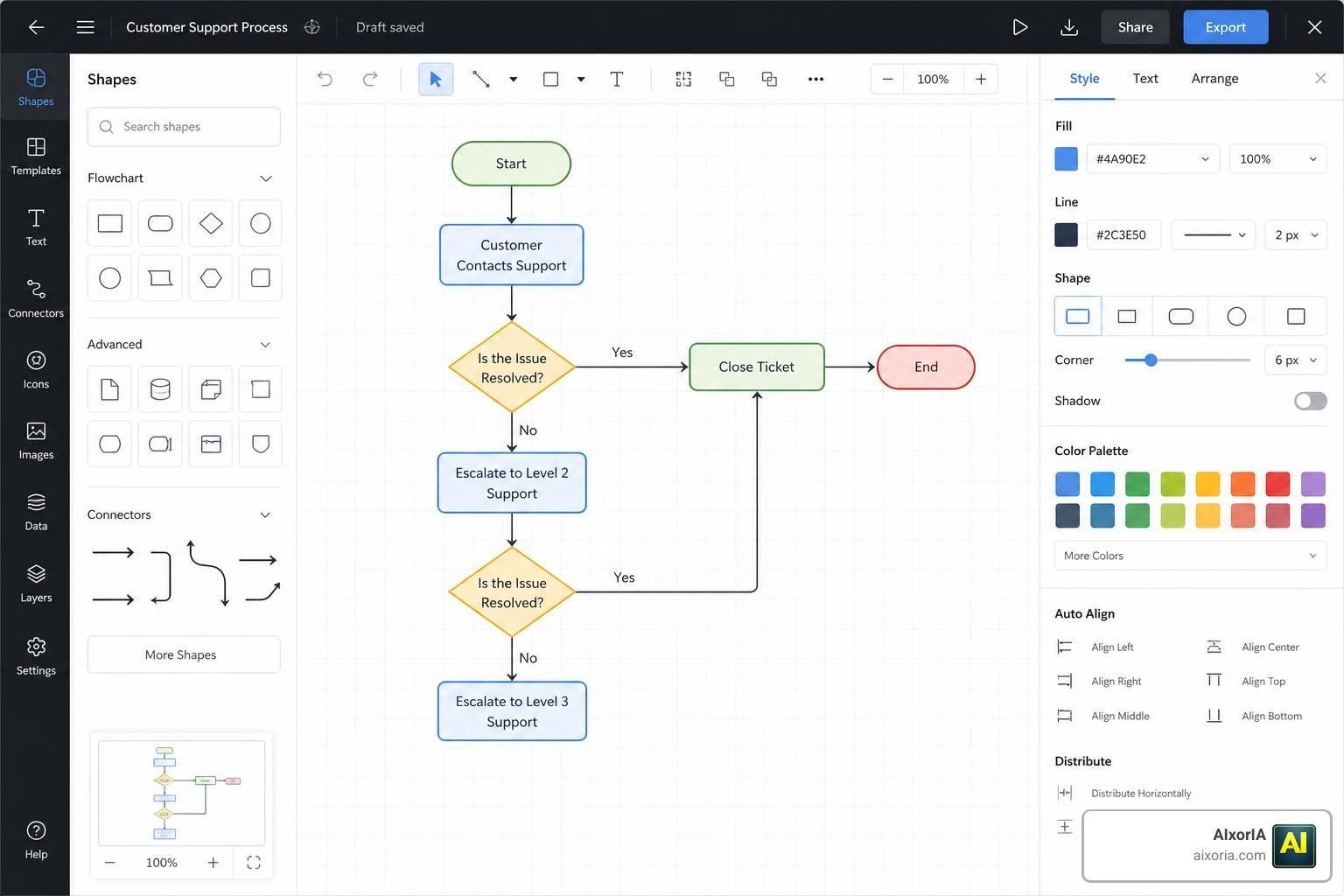Open the fill color hex dropdown
This screenshot has width=1344, height=896.
pos(1152,158)
